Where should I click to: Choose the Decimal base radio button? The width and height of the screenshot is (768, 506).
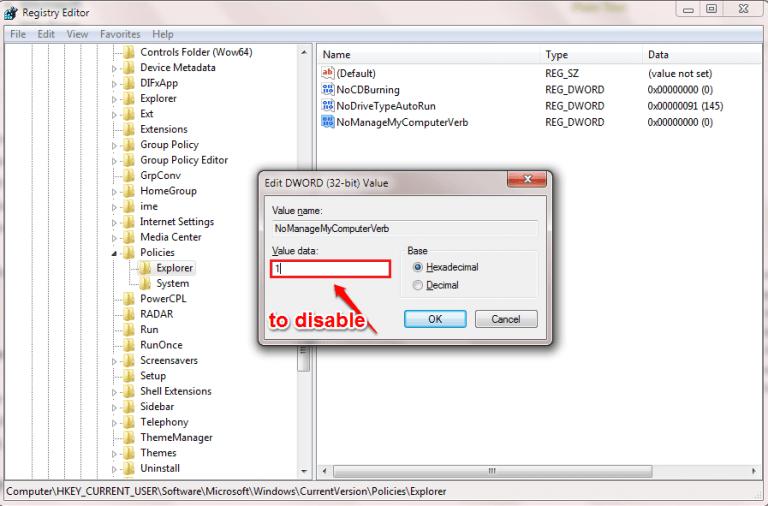417,285
